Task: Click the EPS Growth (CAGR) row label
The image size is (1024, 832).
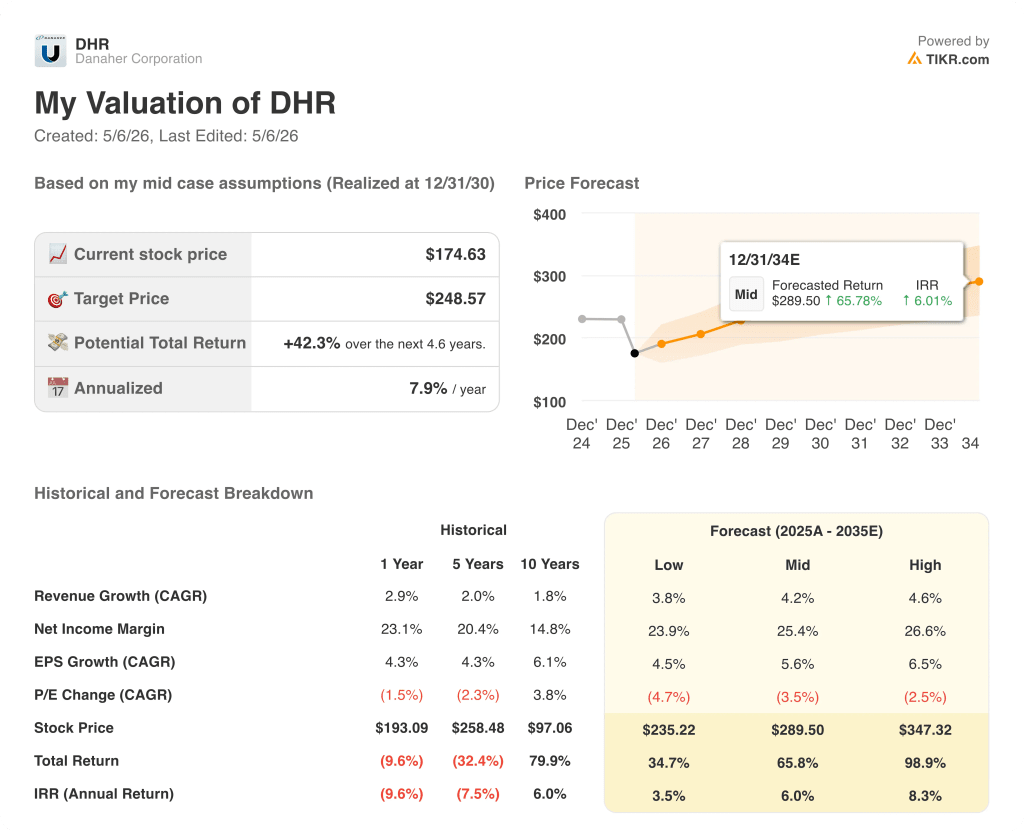Action: [104, 662]
